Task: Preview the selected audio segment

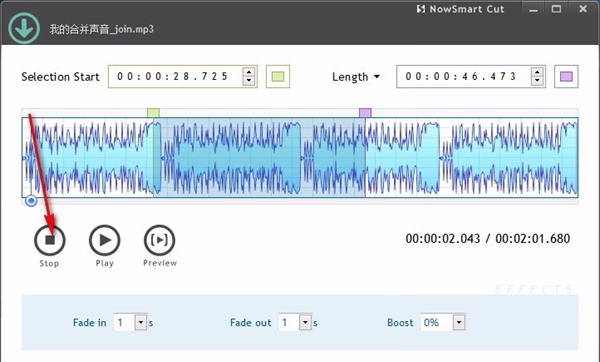Action: (160, 240)
